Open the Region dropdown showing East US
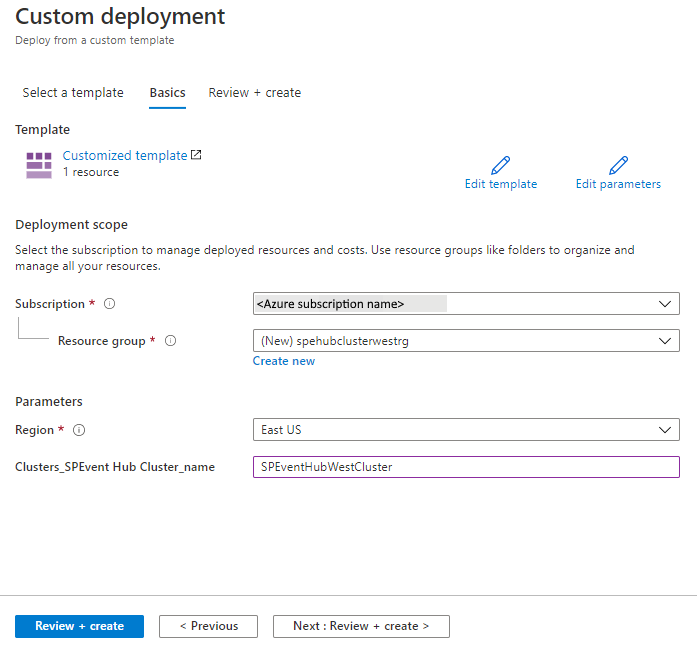This screenshot has height=656, width=697. click(466, 430)
